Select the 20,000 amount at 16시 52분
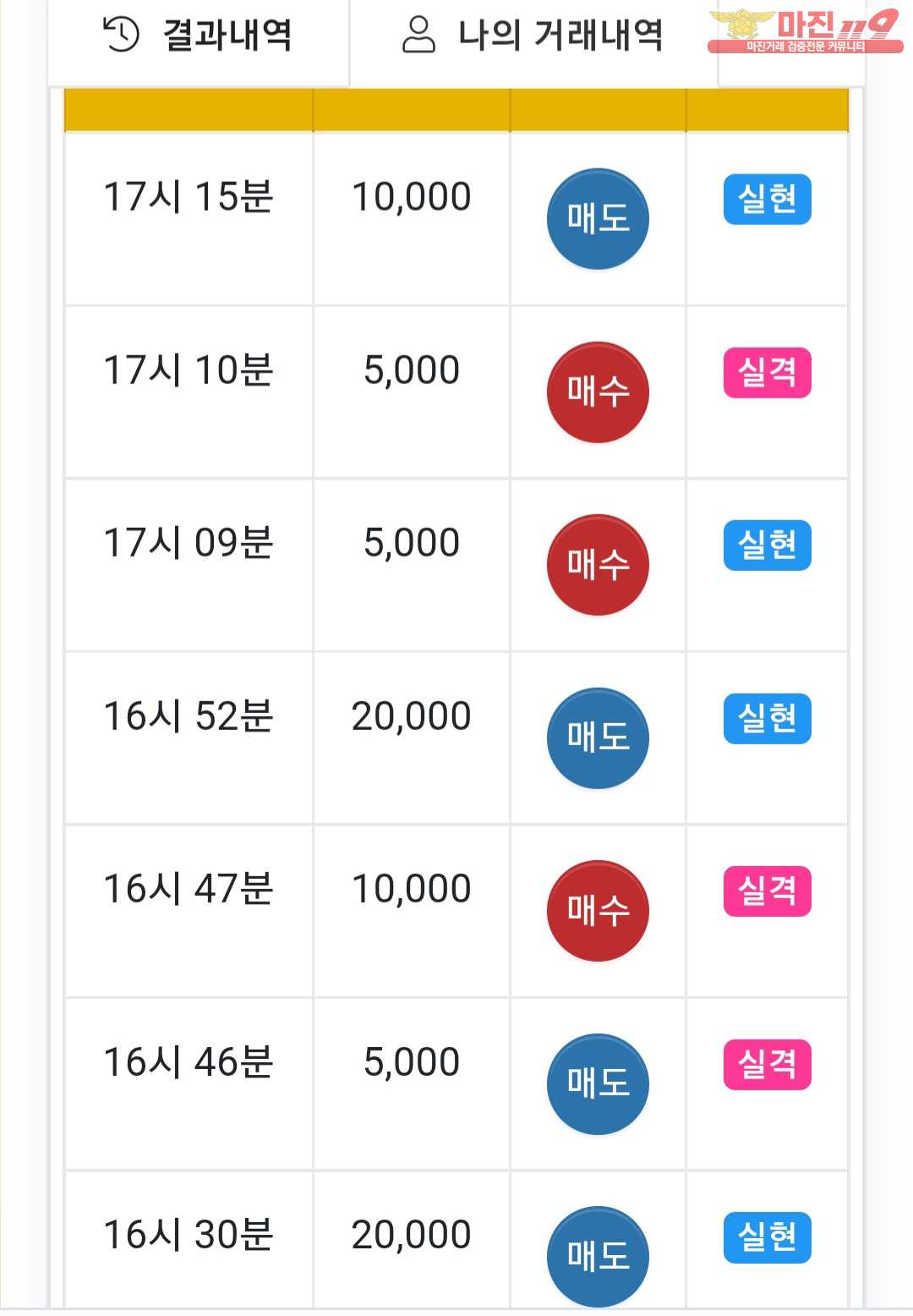The height and width of the screenshot is (1316, 913). coord(411,716)
